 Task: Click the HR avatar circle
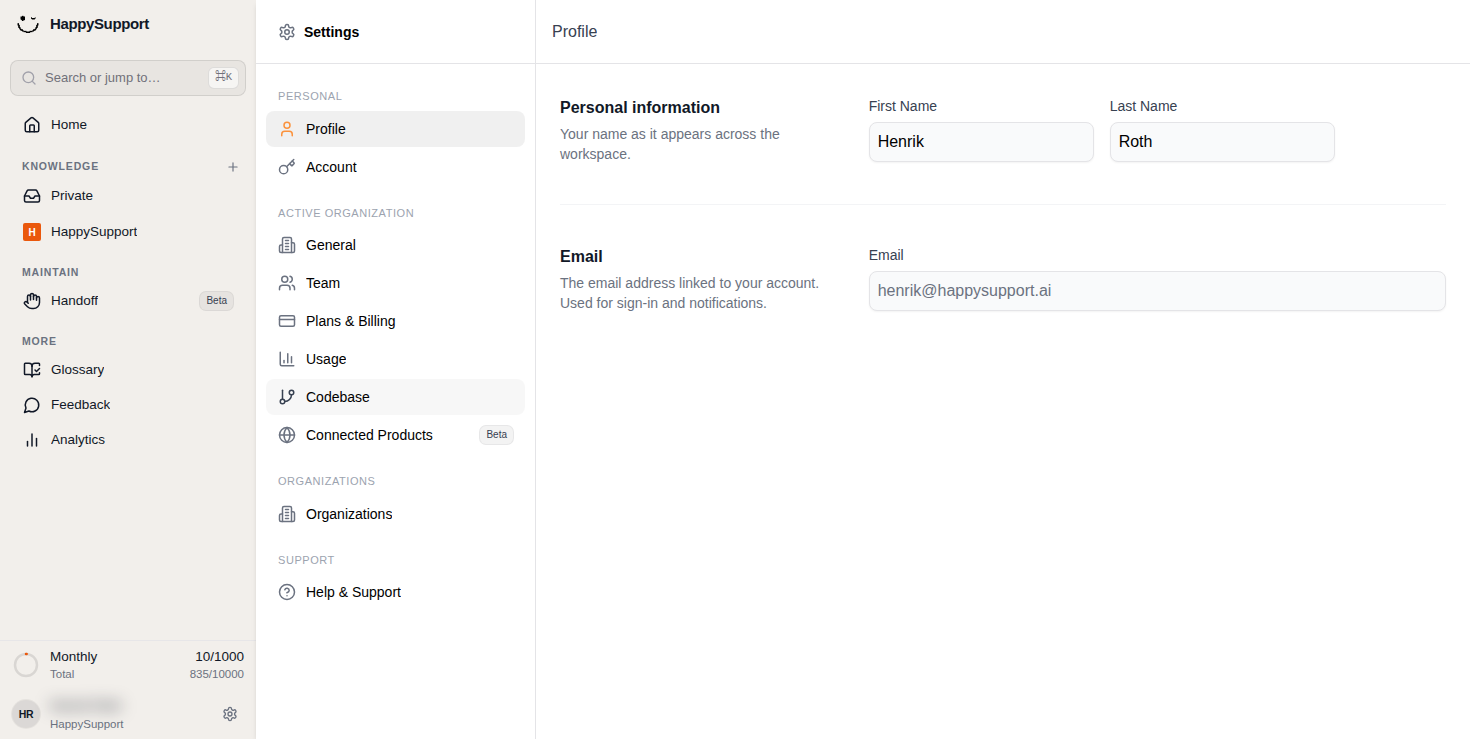(26, 714)
